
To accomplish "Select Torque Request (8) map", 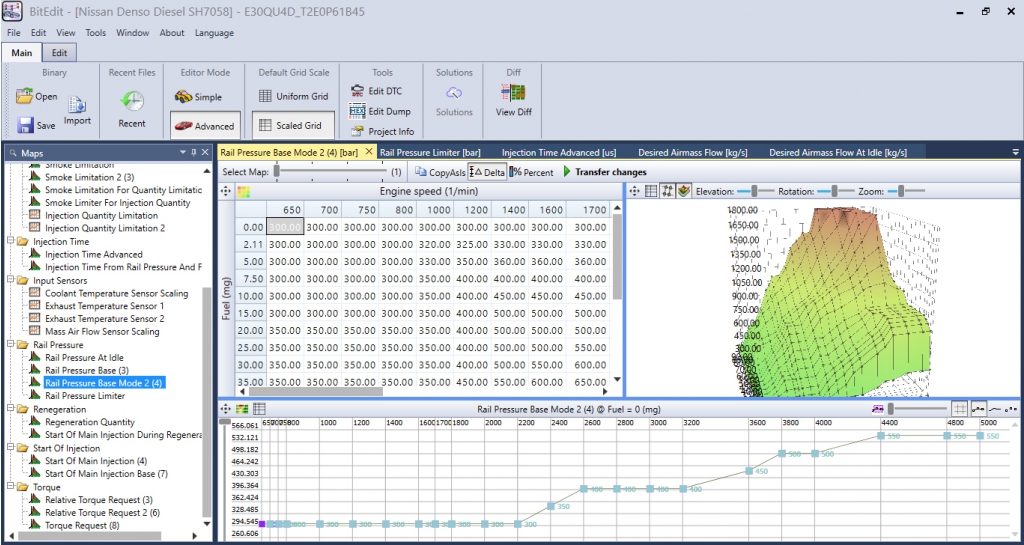I will coord(82,525).
